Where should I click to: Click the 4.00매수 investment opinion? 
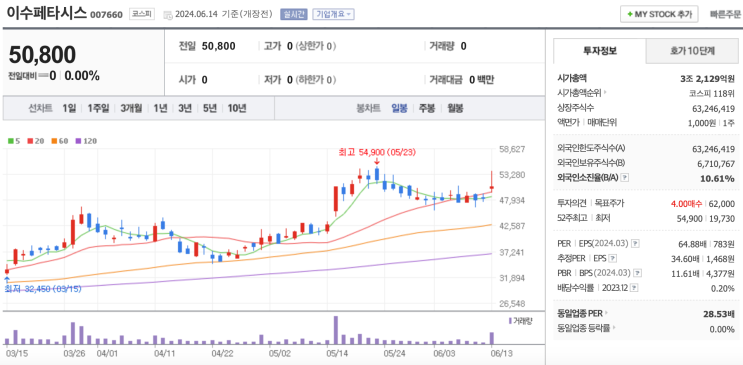tap(688, 204)
